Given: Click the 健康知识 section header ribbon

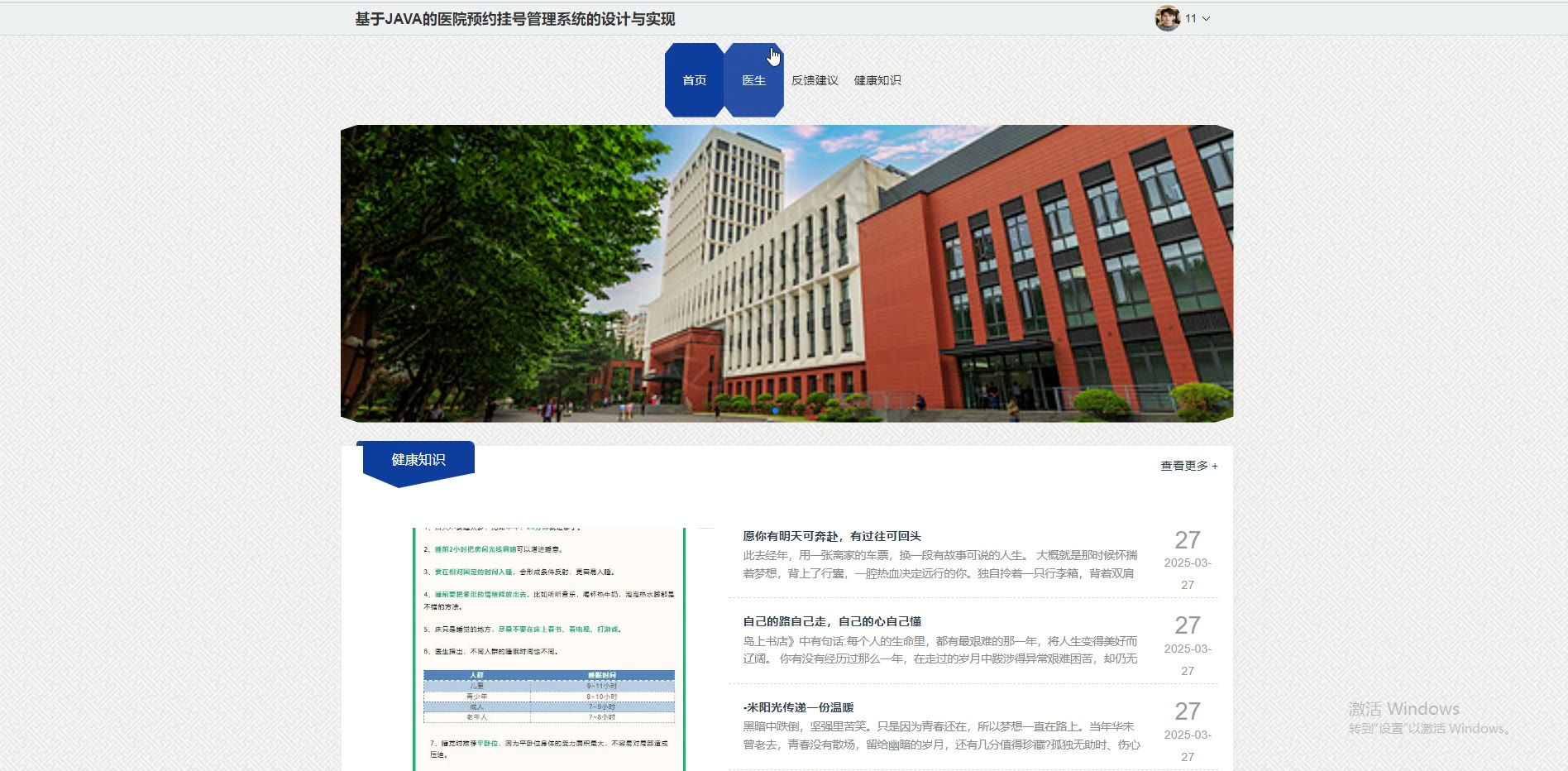Looking at the screenshot, I should pyautogui.click(x=418, y=462).
